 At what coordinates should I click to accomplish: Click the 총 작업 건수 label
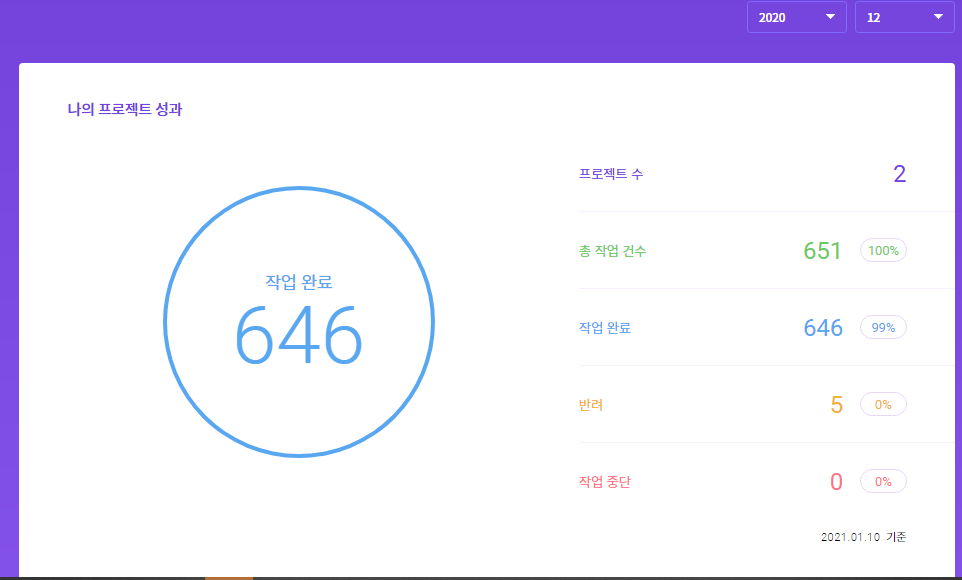pyautogui.click(x=612, y=251)
